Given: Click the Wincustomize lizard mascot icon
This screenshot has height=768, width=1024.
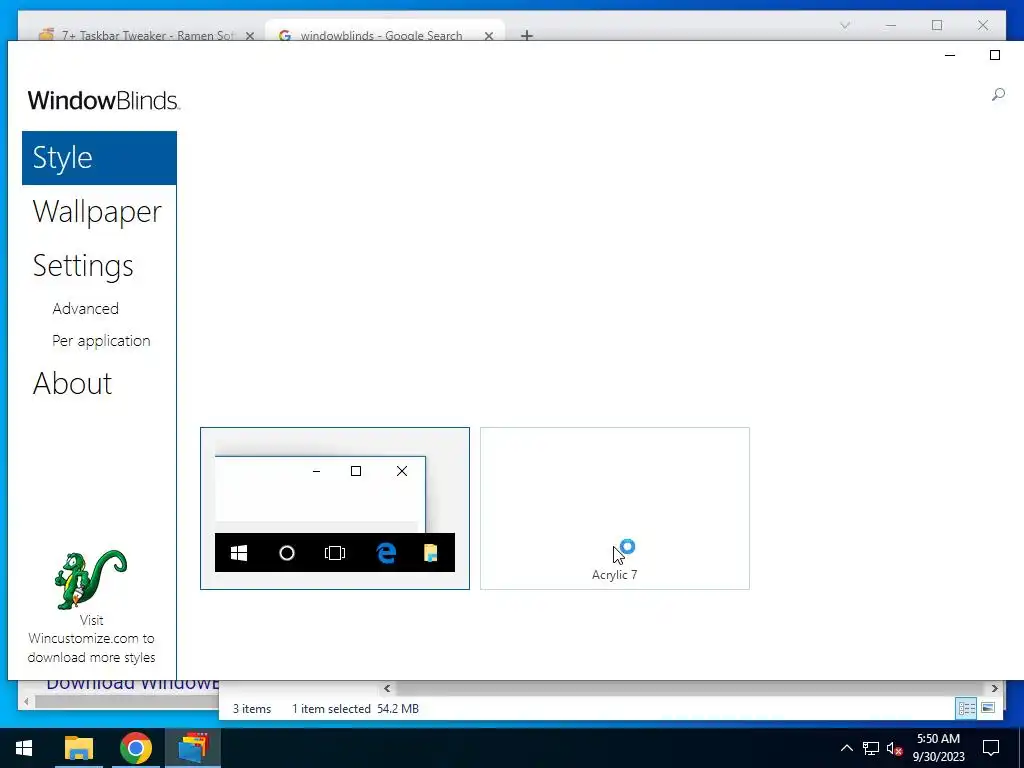Looking at the screenshot, I should [x=90, y=579].
